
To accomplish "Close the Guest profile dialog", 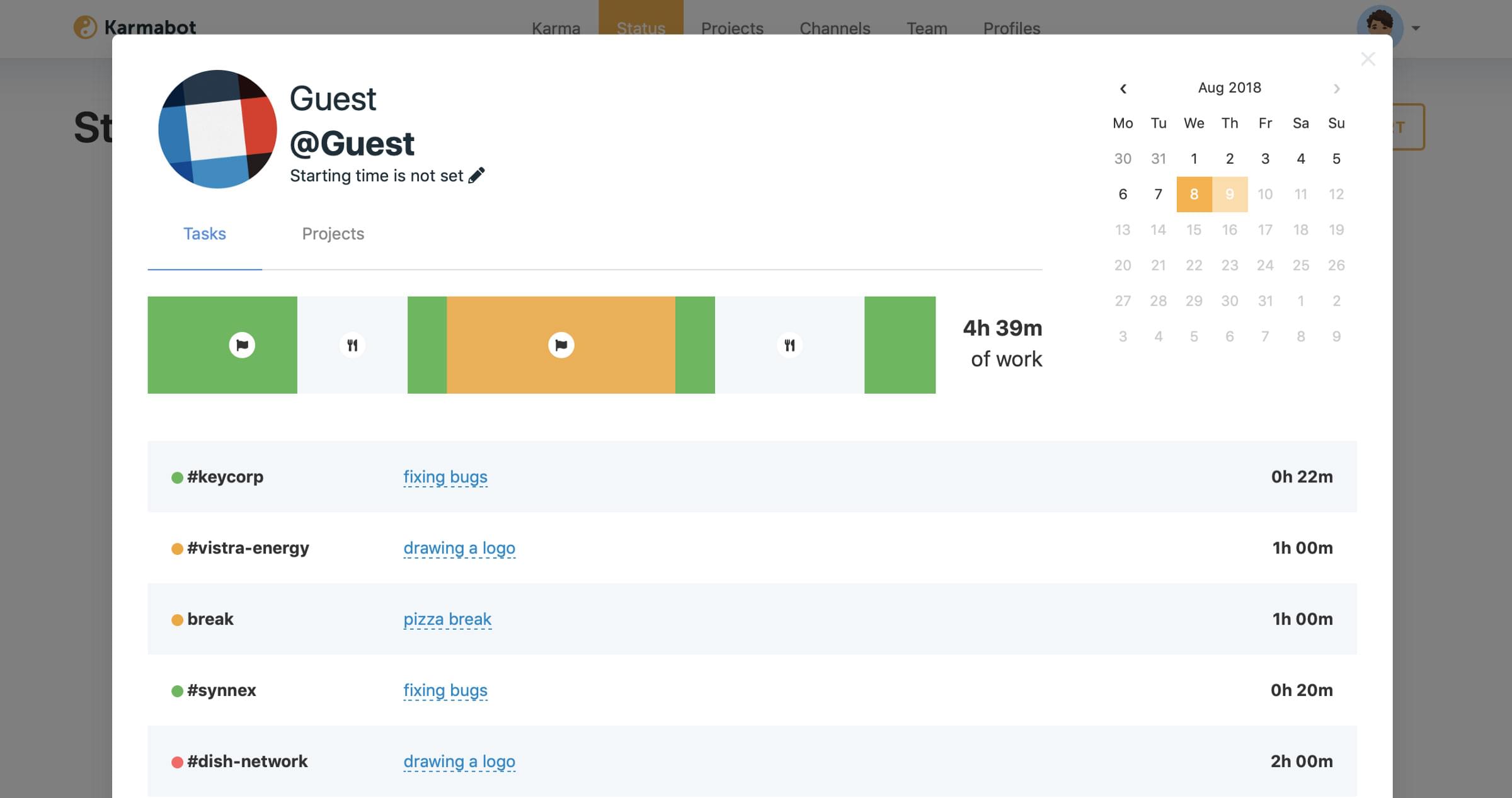I will [1367, 59].
